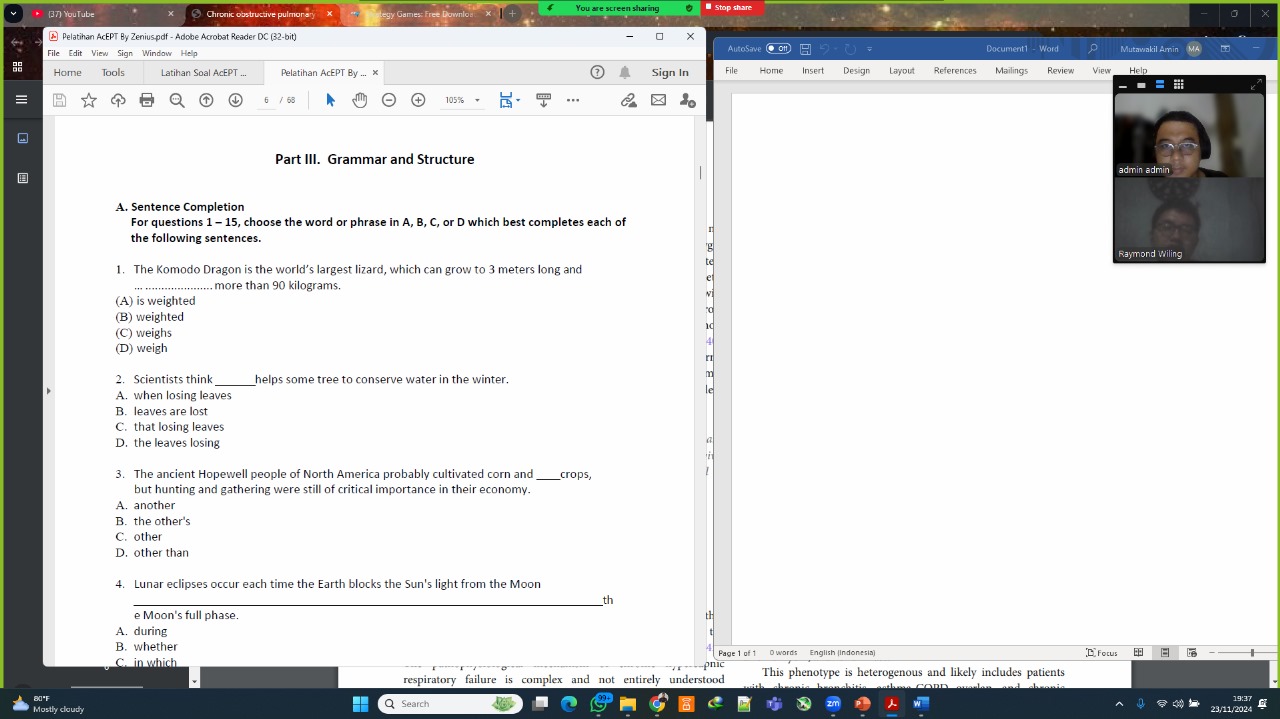Activate the Hand pan tool

[x=360, y=100]
